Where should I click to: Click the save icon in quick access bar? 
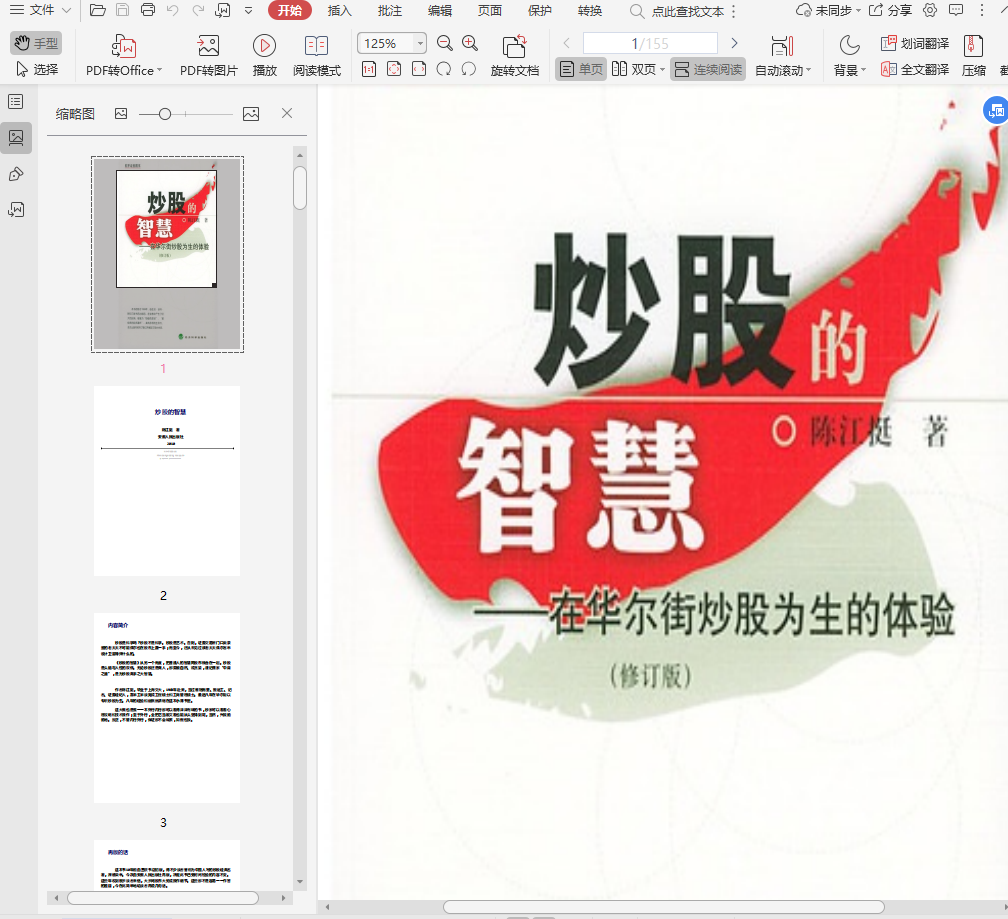(x=122, y=10)
